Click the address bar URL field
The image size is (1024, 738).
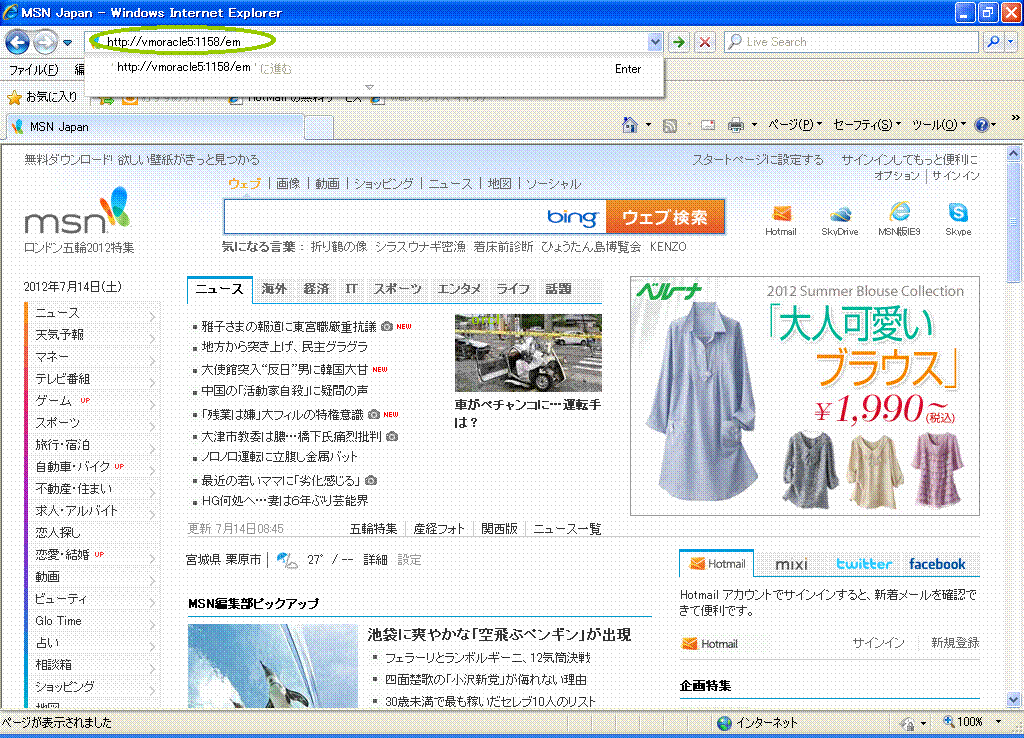(372, 42)
